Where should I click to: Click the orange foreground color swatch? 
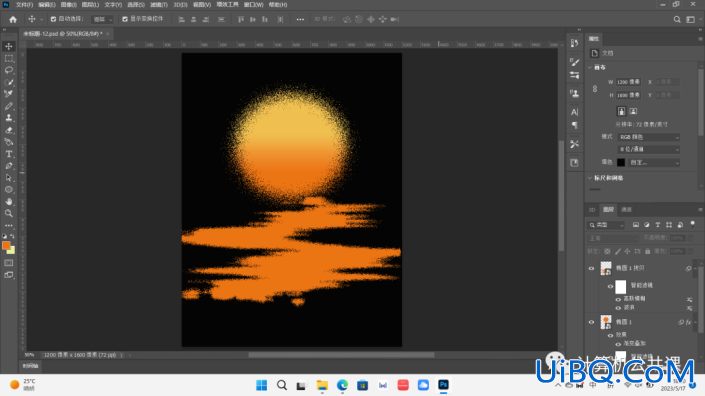[6, 245]
